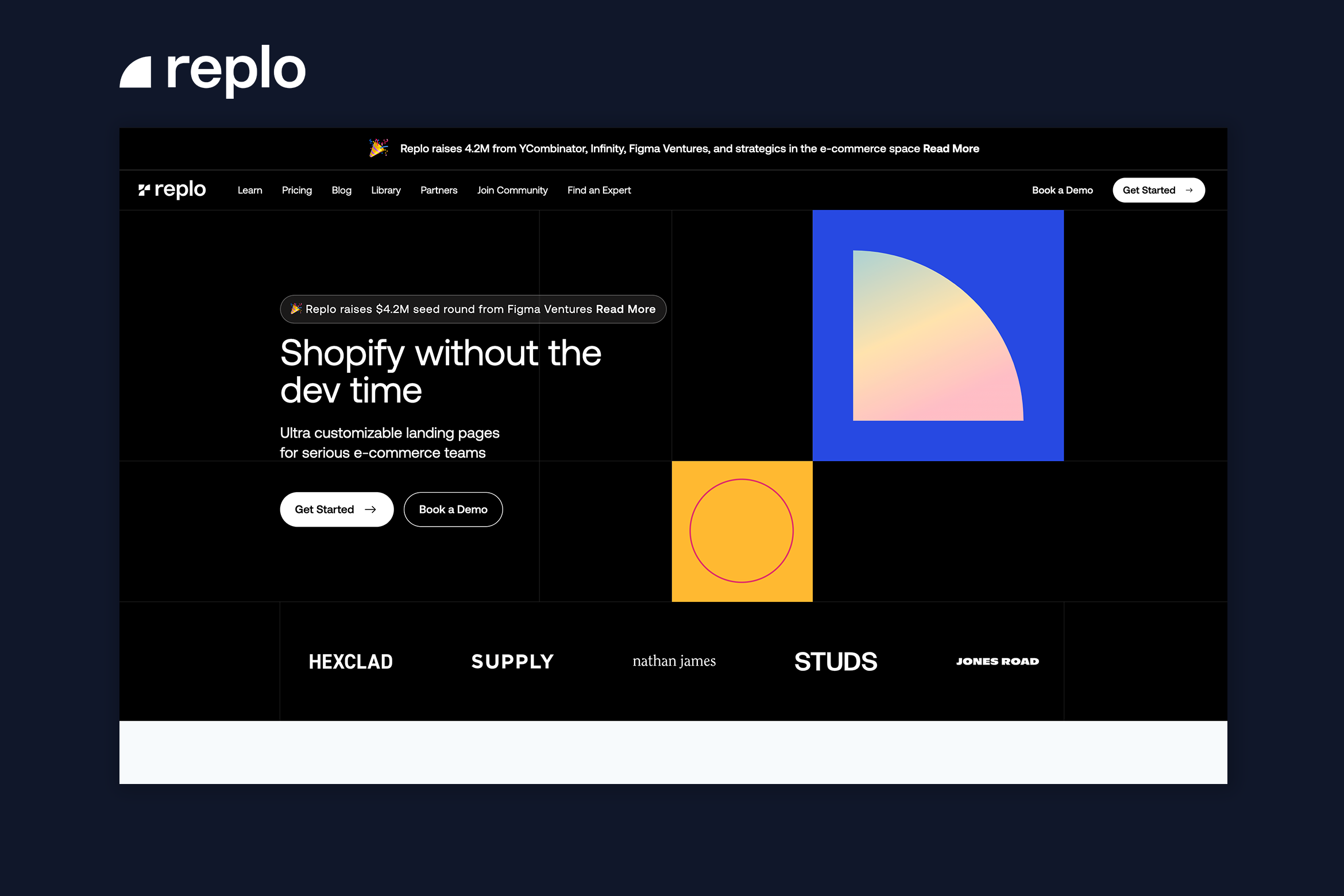Select the Library navigation tab
This screenshot has width=1344, height=896.
coord(385,190)
